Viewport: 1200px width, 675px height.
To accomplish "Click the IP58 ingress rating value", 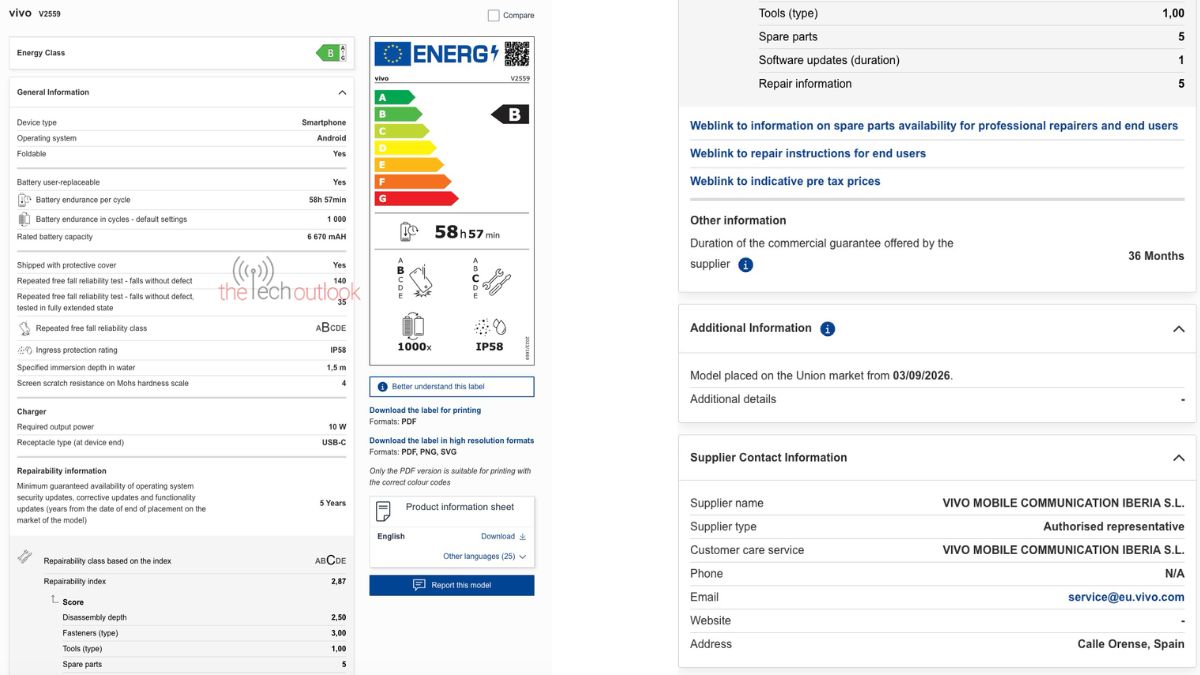I will pyautogui.click(x=338, y=350).
